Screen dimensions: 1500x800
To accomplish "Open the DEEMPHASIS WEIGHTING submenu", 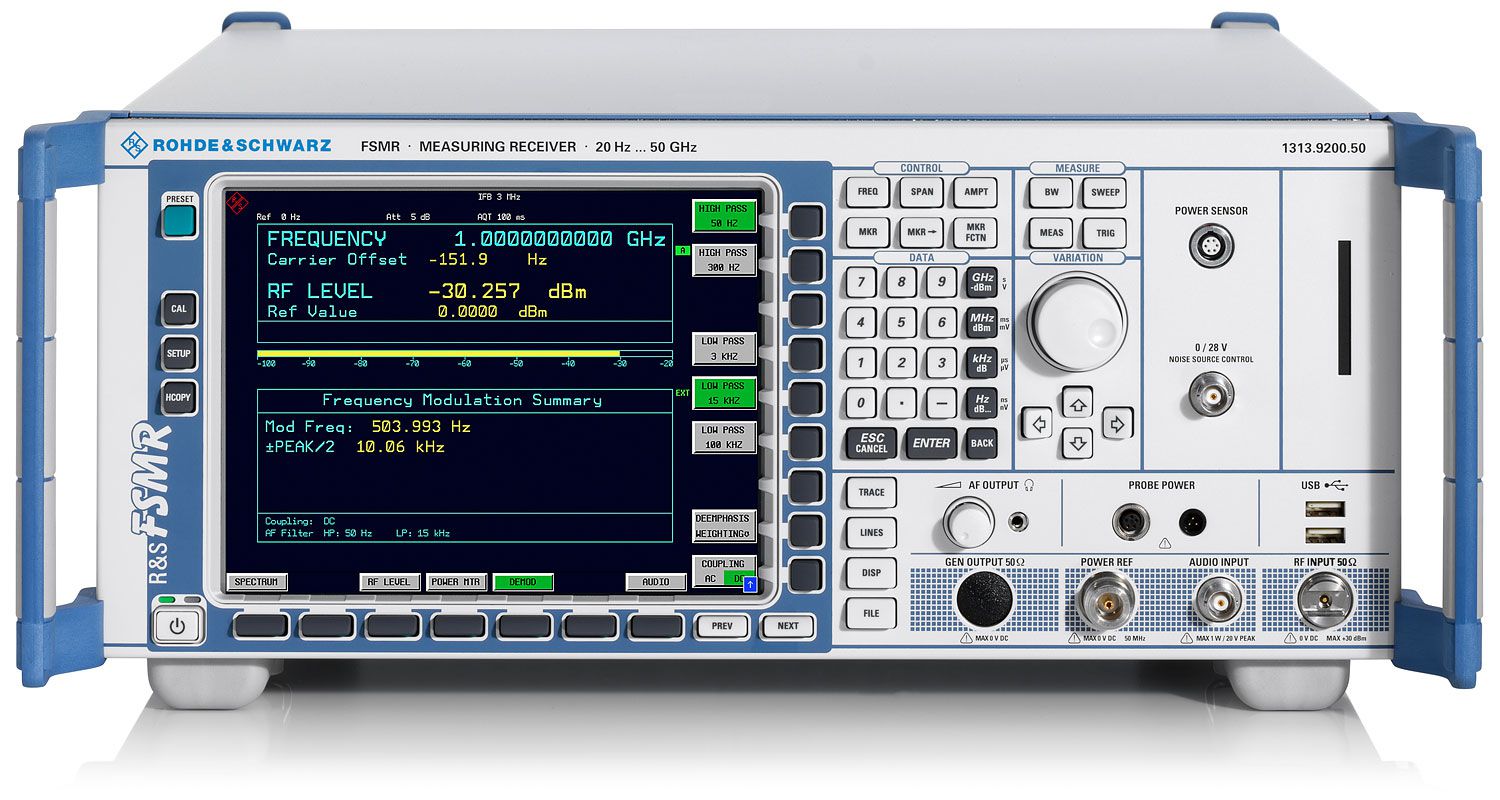I will (x=723, y=526).
